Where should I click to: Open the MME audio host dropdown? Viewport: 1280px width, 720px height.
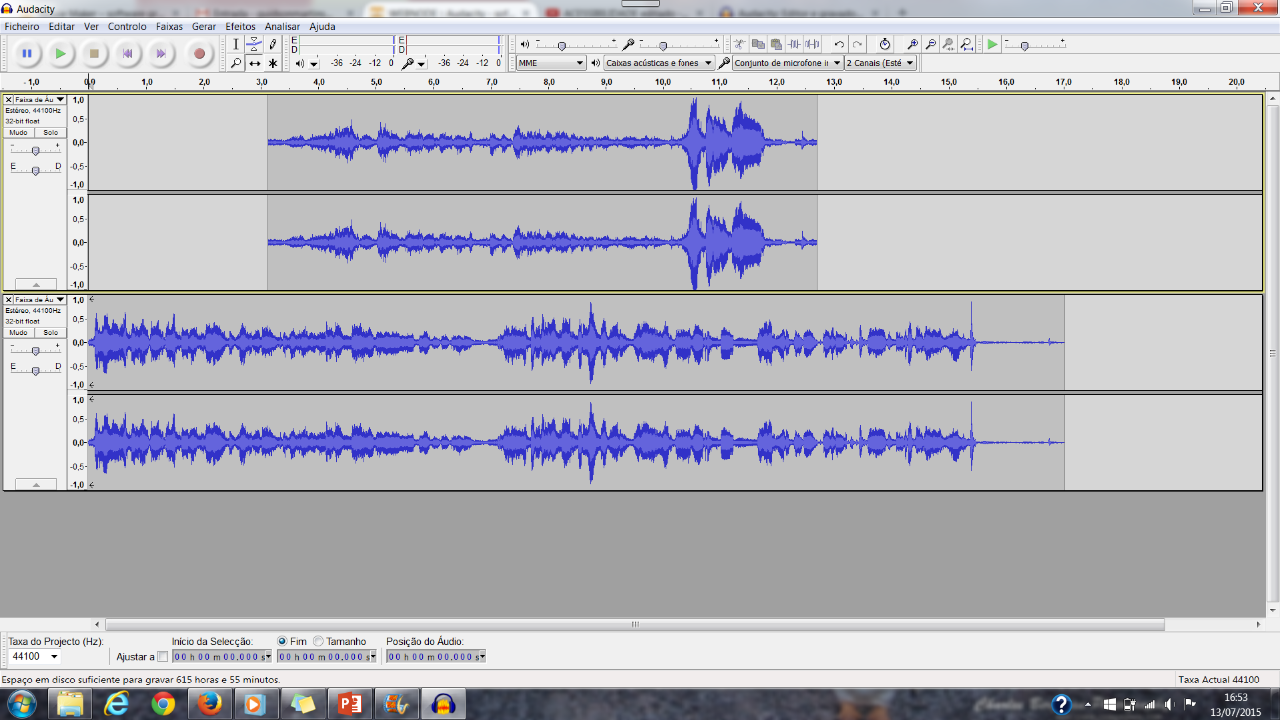(x=550, y=63)
